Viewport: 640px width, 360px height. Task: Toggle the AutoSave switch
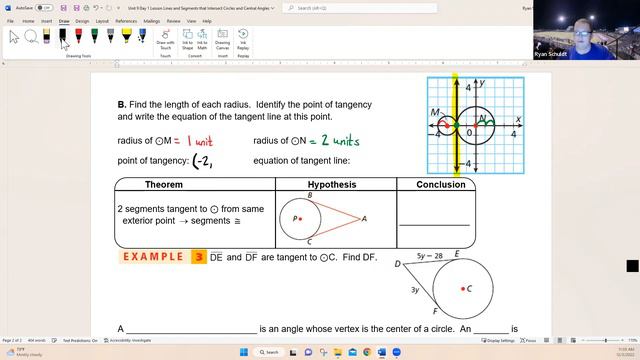(44, 8)
